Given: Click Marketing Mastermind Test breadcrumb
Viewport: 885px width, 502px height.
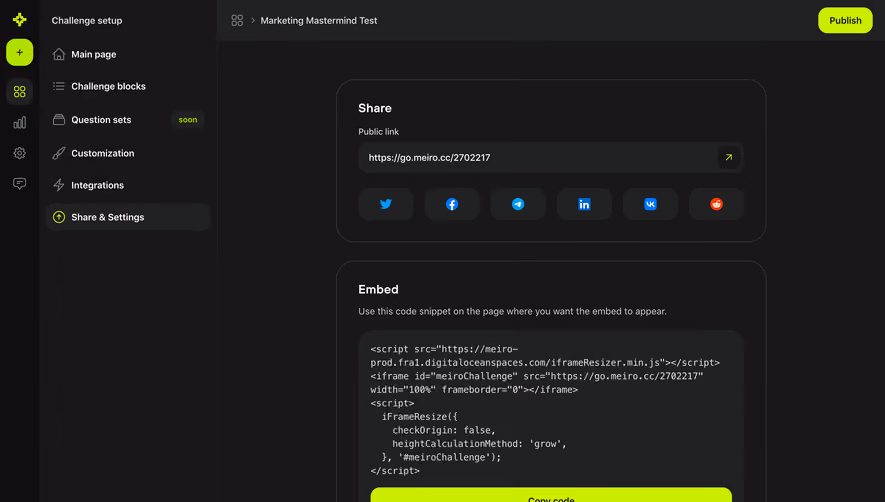Looking at the screenshot, I should [319, 20].
